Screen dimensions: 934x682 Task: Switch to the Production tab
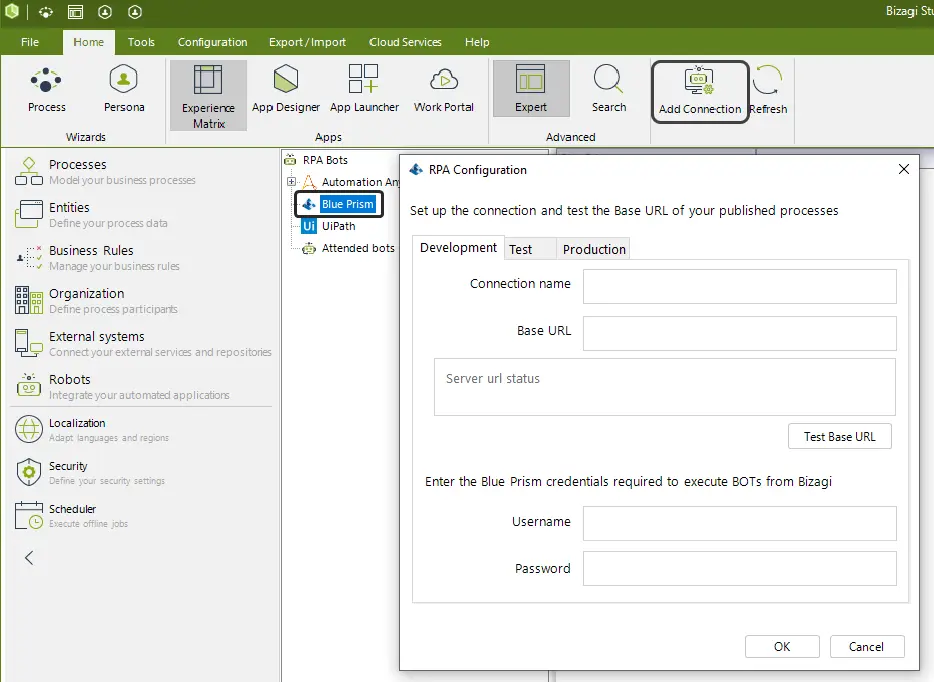(x=594, y=249)
